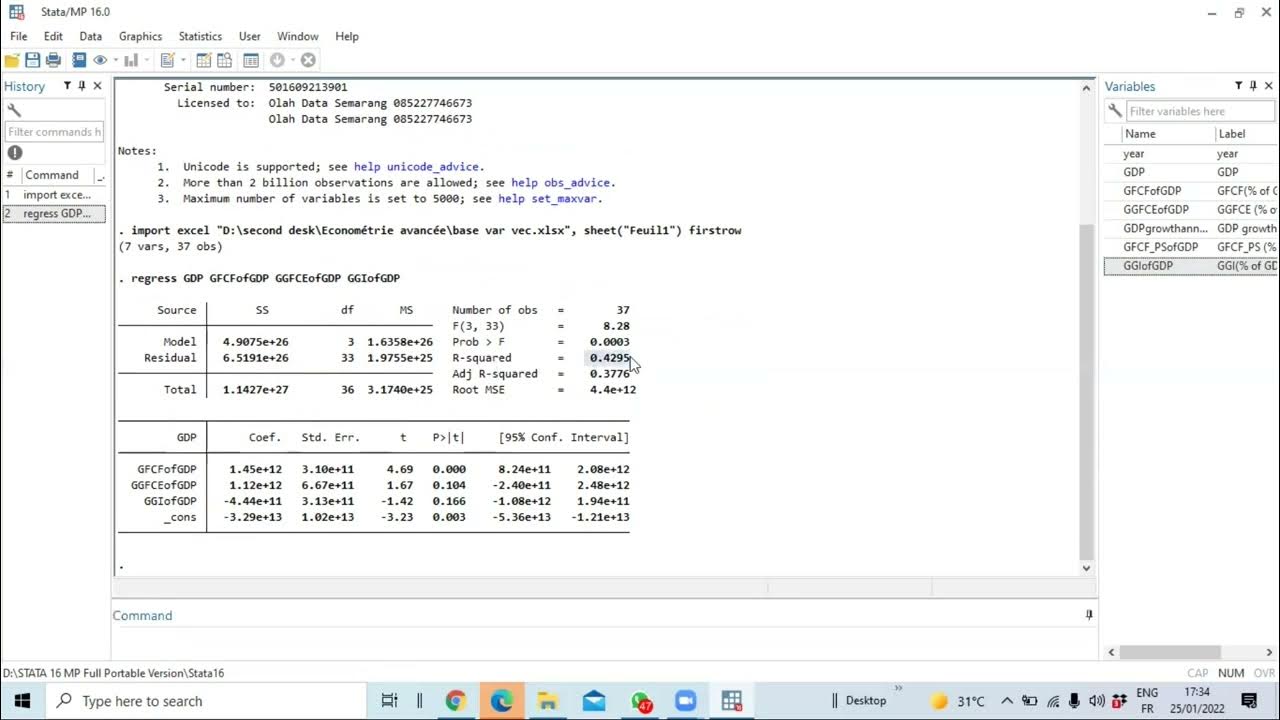Expand More icon dropdown arrow
The width and height of the screenshot is (1280, 720).
pos(292,60)
